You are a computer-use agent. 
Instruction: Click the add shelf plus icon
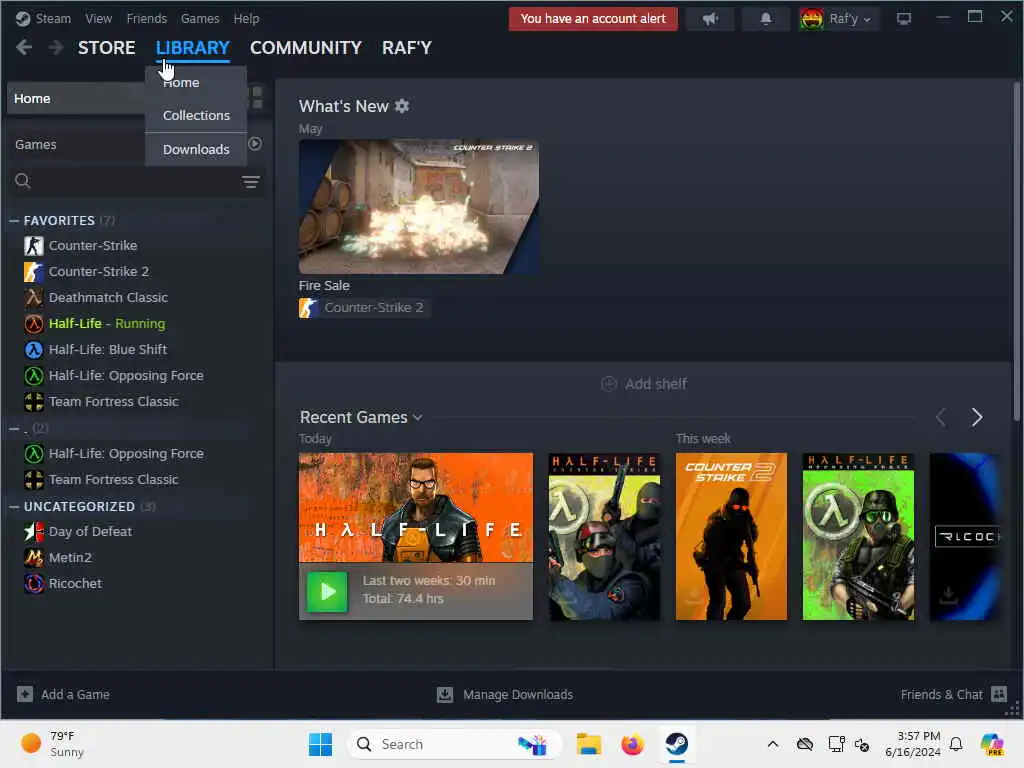click(609, 384)
